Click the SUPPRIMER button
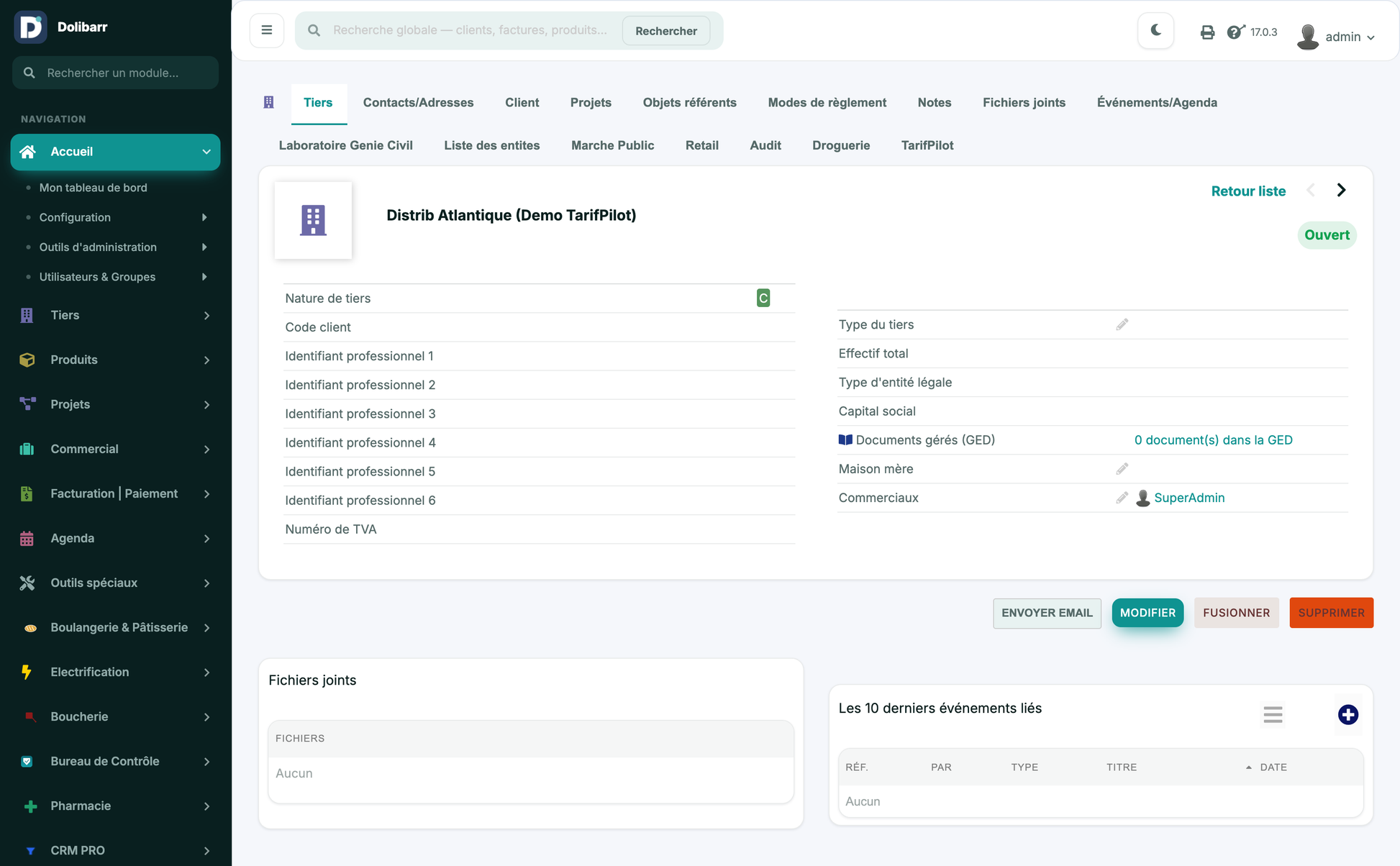 1331,613
